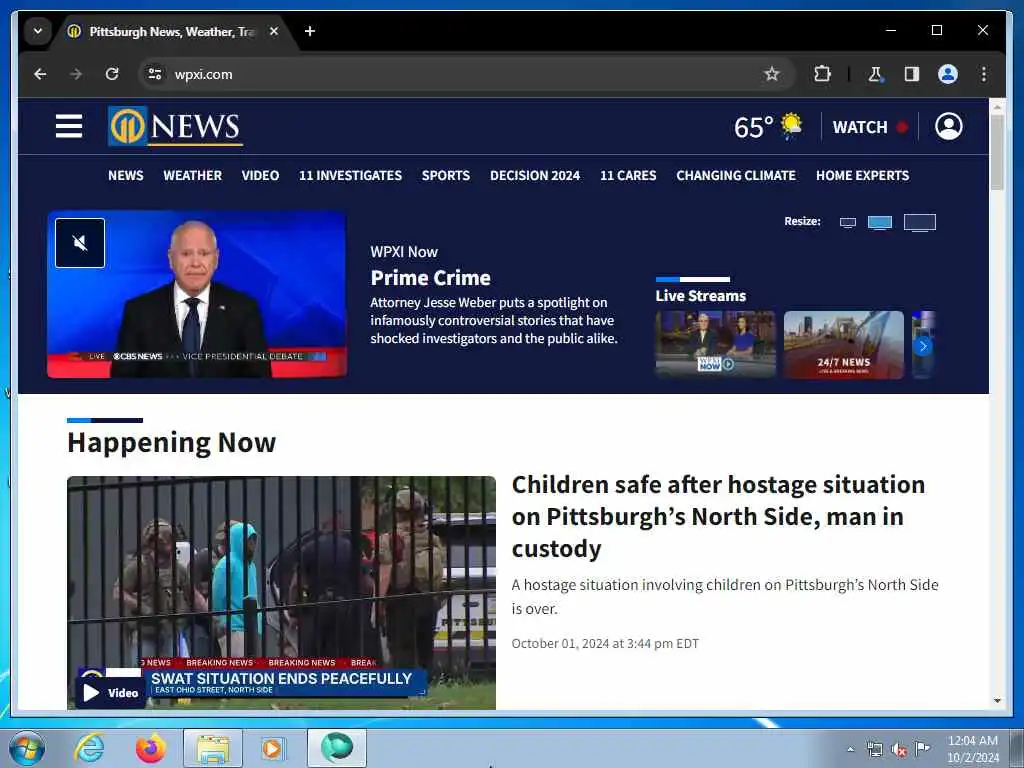Select the medium Resize player option

[880, 223]
